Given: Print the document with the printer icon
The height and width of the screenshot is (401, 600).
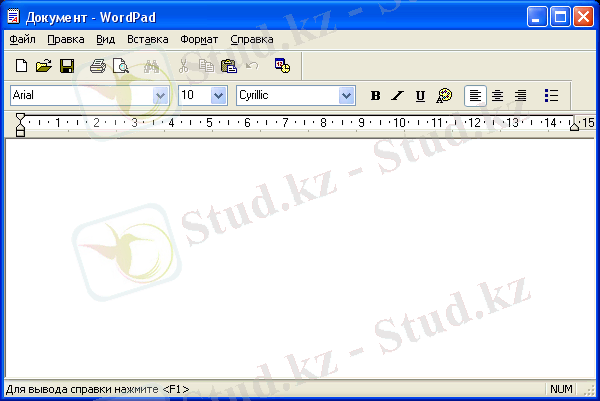Looking at the screenshot, I should 98,66.
